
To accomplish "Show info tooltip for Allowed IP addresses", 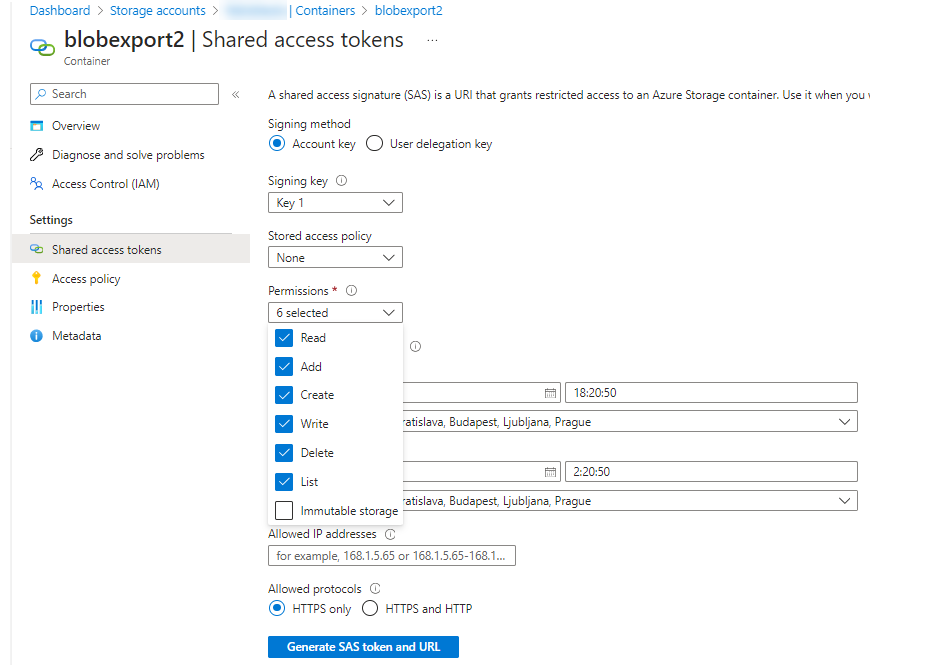I will (x=390, y=534).
